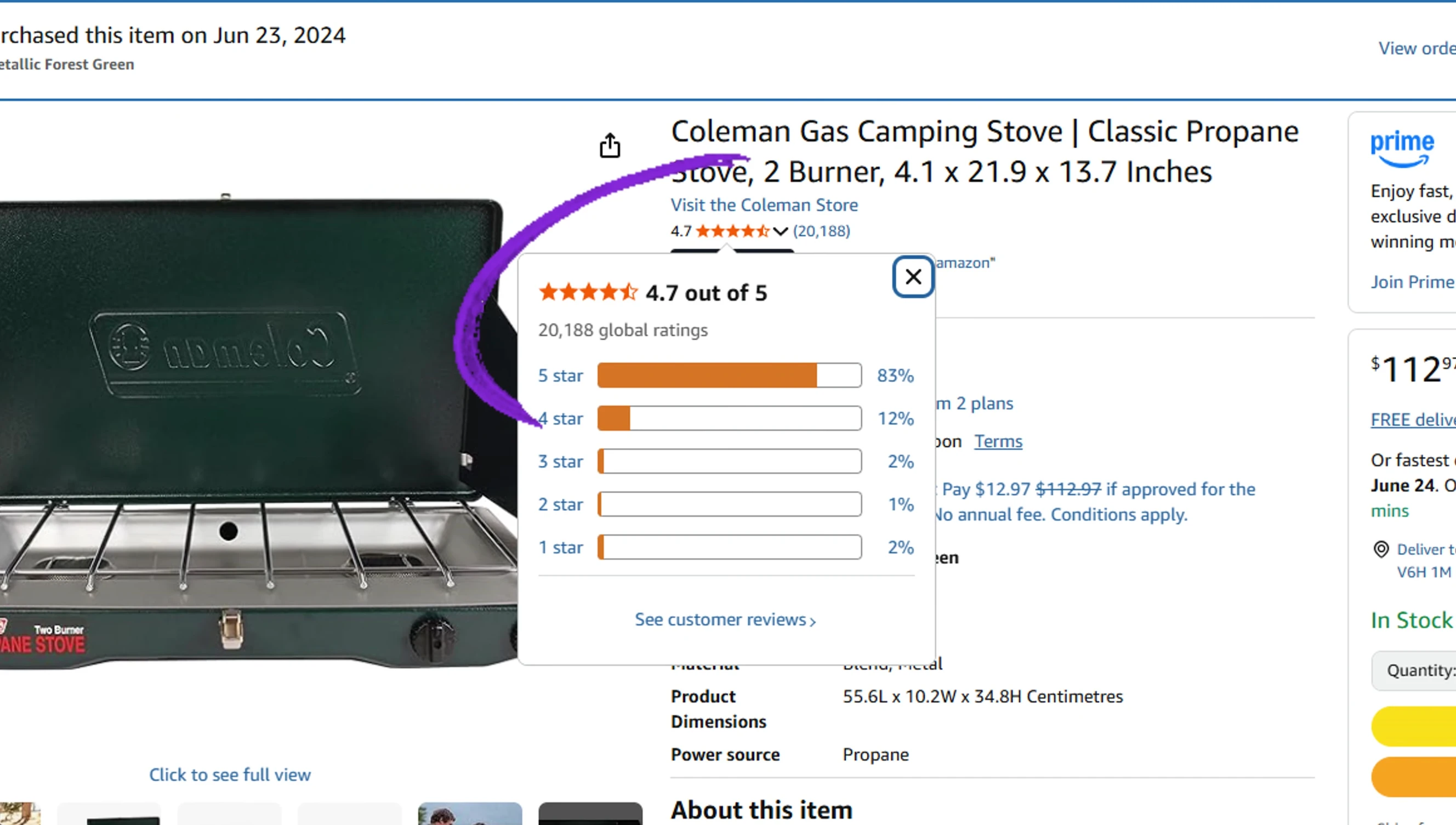
Task: Click the '55.6L x 10.2W x 34.8H Centimetres' value
Action: pos(983,696)
